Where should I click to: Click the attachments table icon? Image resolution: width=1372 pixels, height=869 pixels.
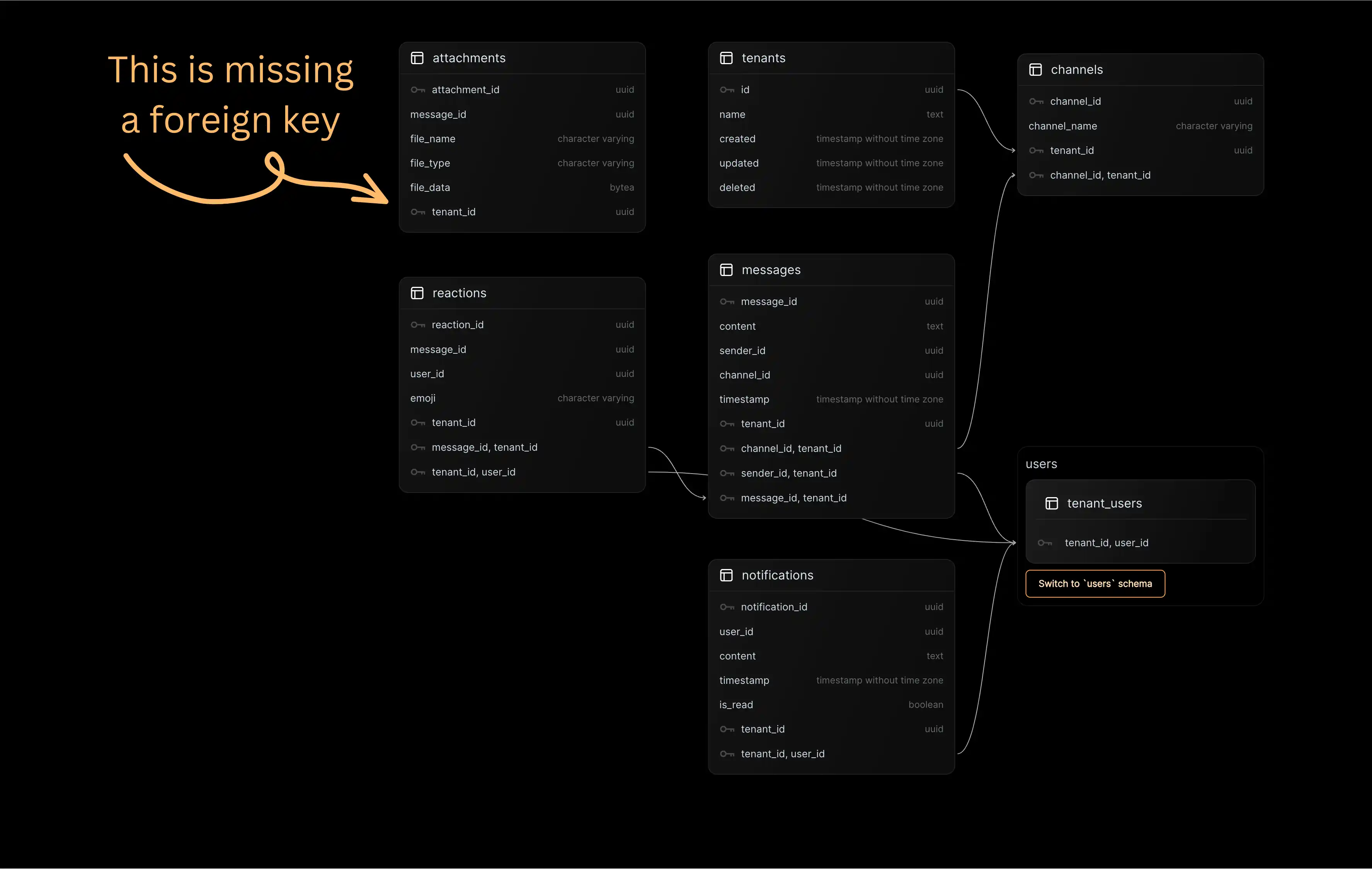pos(417,58)
